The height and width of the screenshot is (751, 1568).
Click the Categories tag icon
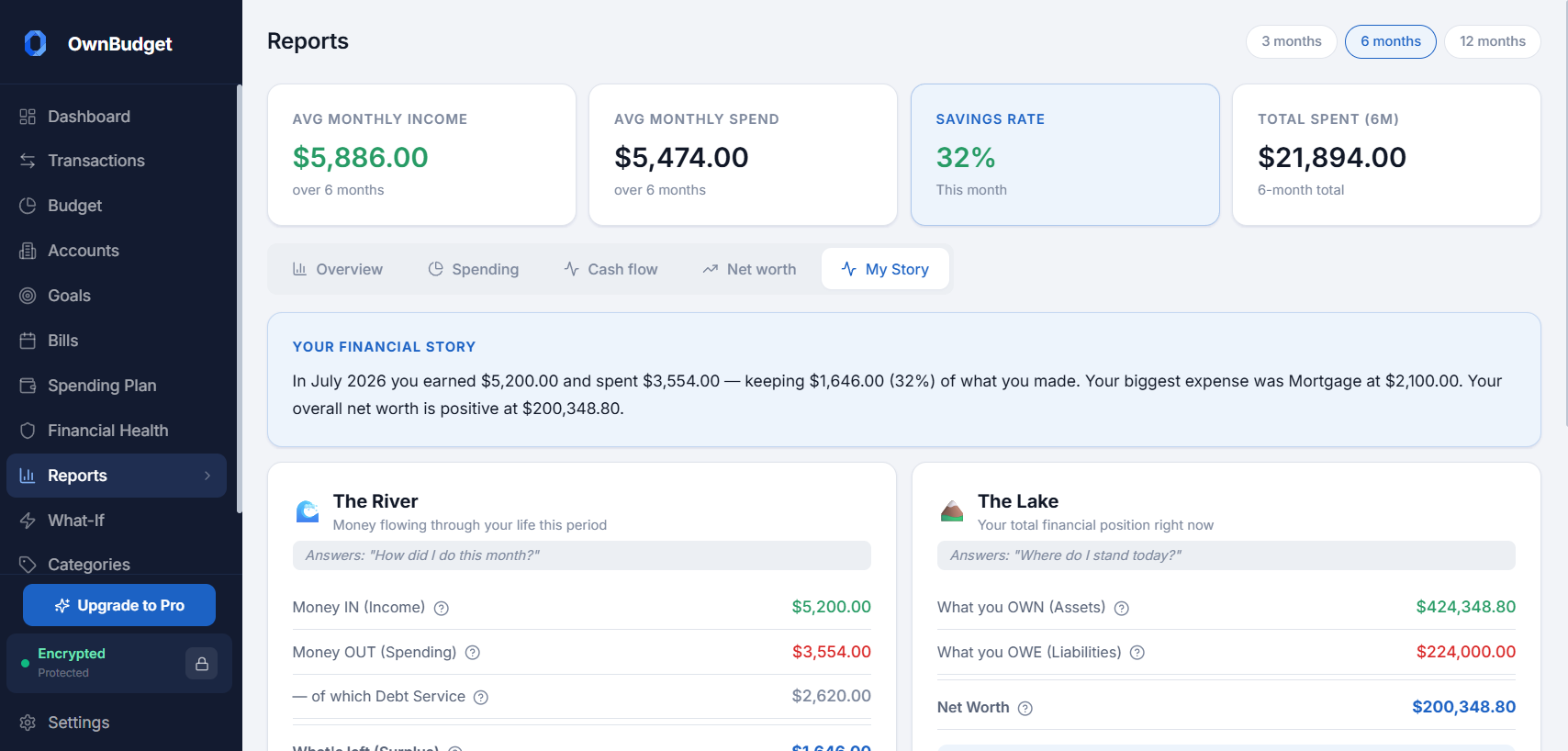click(x=28, y=565)
